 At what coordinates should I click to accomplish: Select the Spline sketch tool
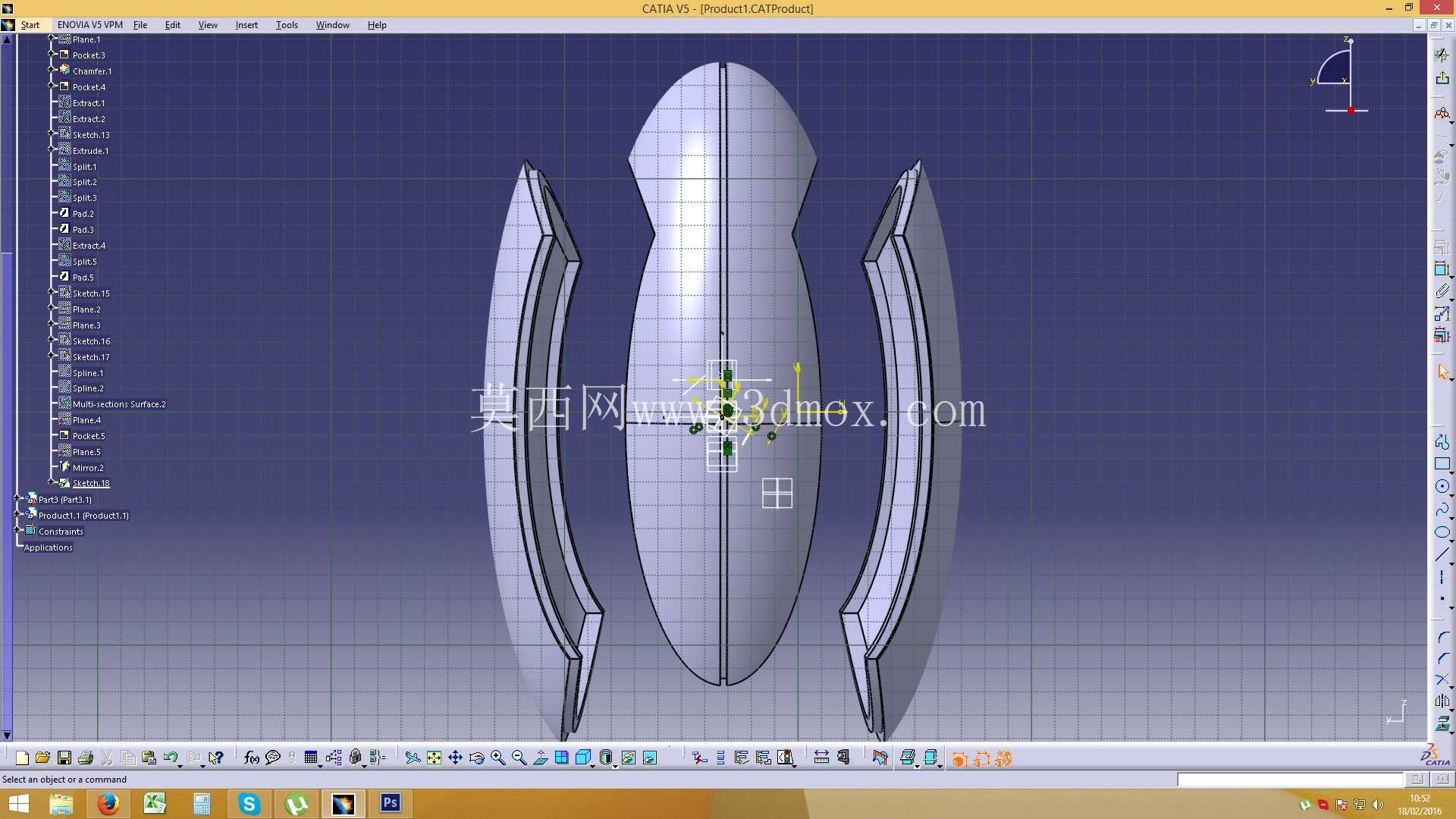(x=1442, y=510)
